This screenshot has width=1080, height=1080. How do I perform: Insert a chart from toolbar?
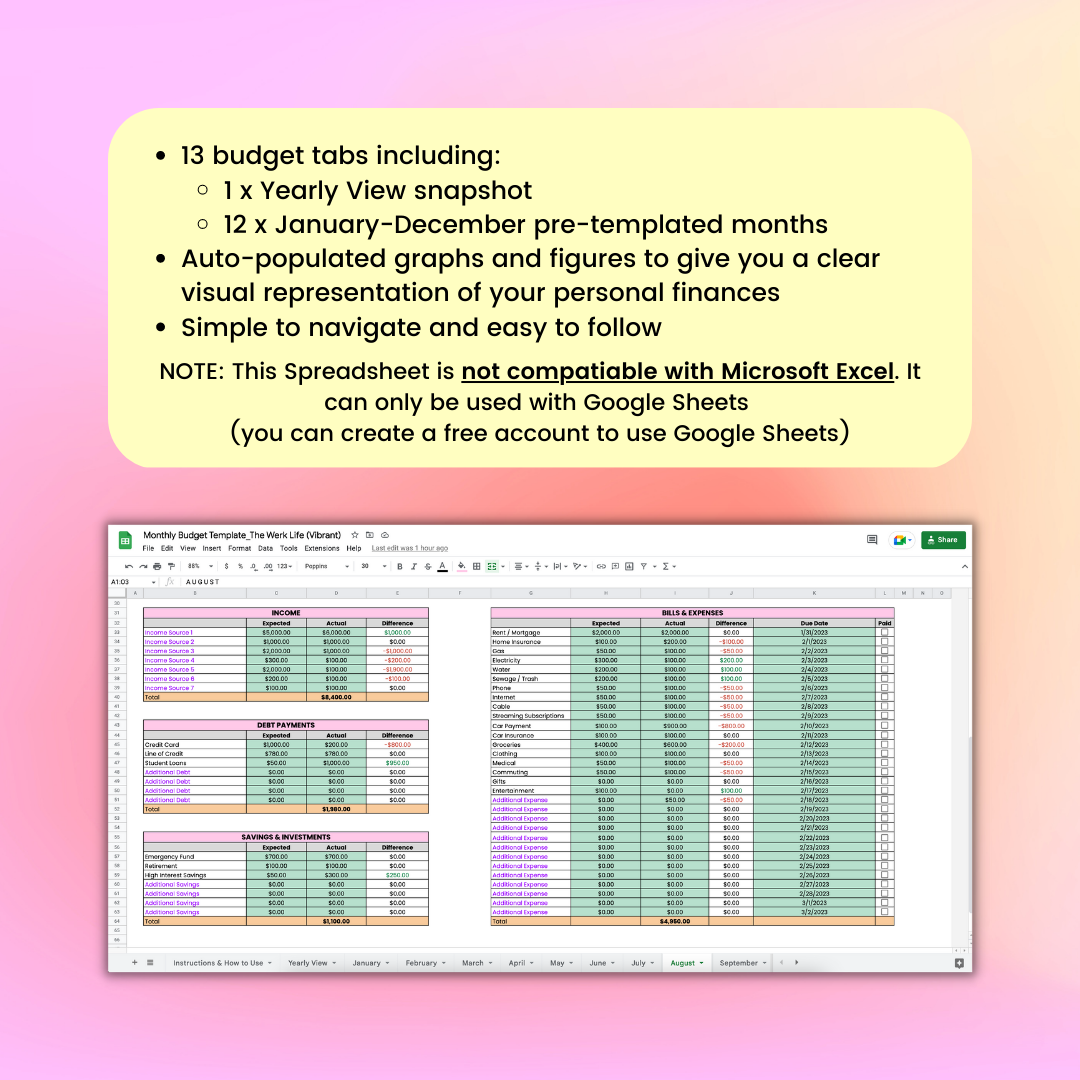click(629, 566)
